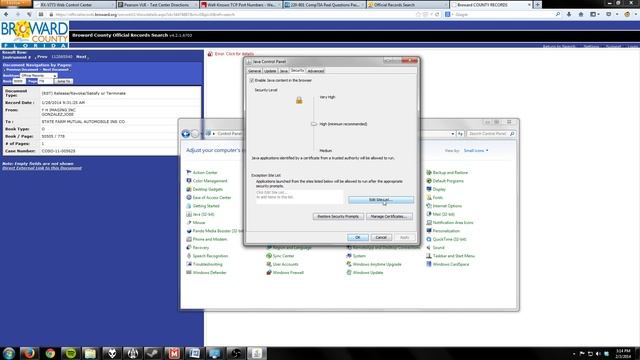Select the Security tab in Java Control Panel
The image size is (640, 360).
pyautogui.click(x=298, y=71)
